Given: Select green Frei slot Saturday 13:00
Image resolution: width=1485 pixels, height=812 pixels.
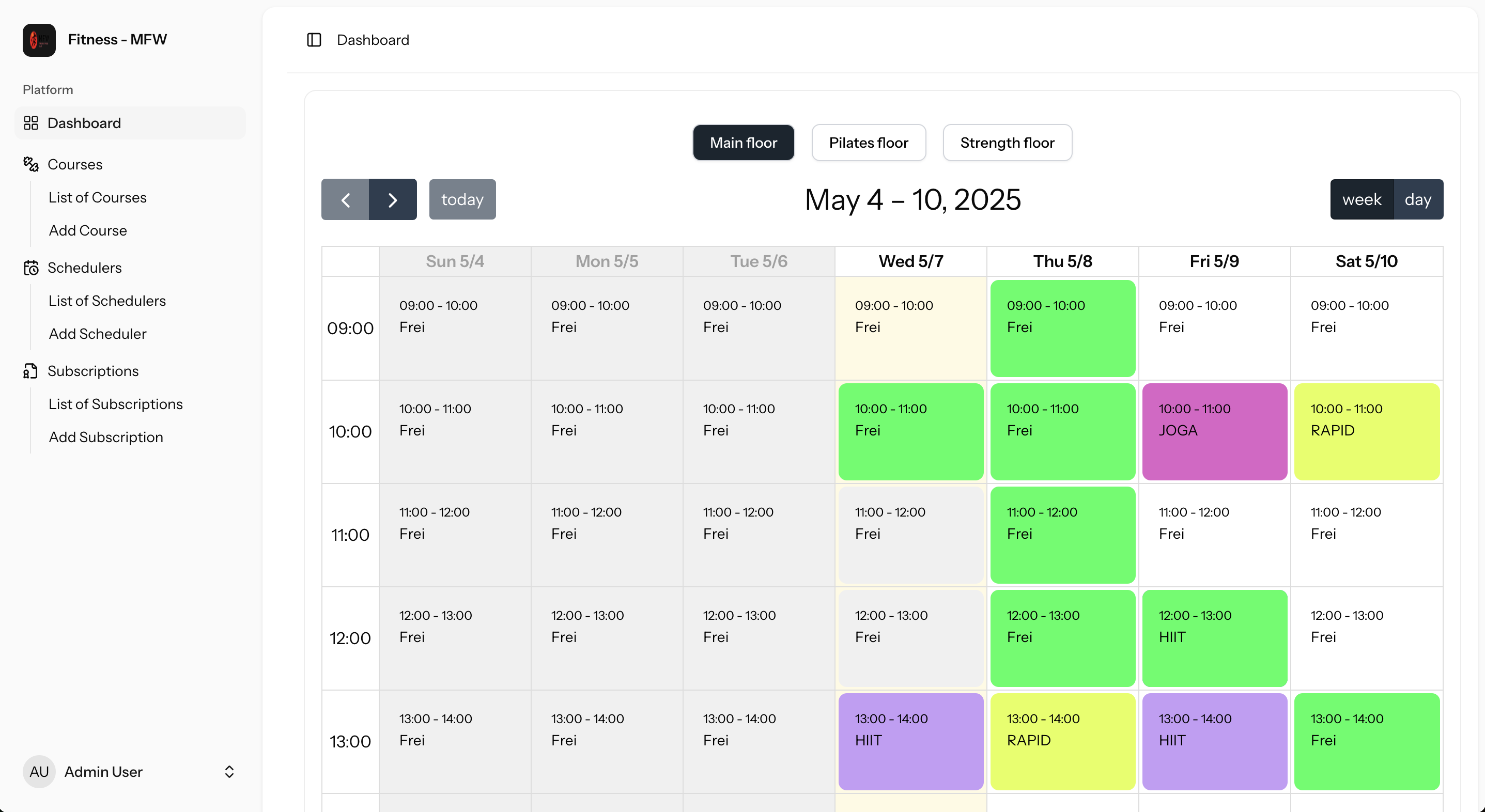Looking at the screenshot, I should pos(1367,742).
